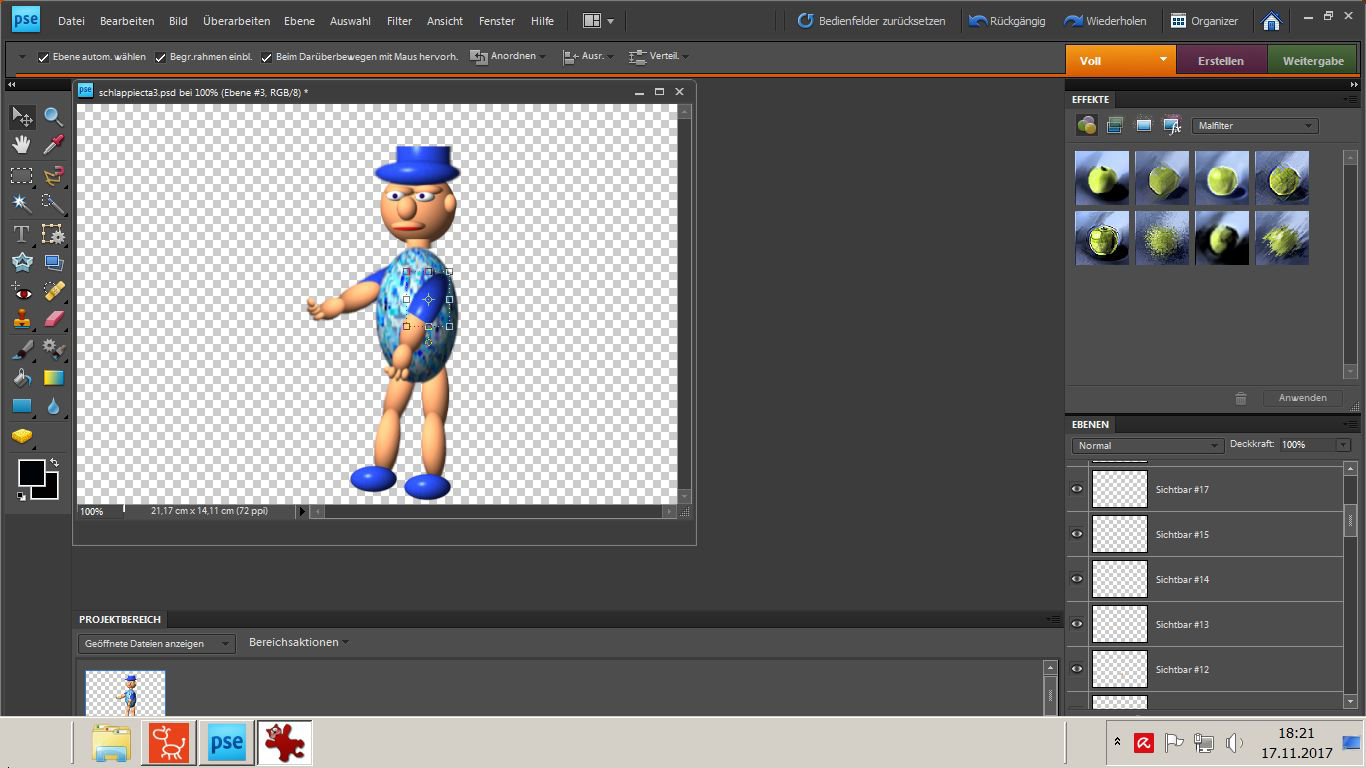The height and width of the screenshot is (768, 1366).
Task: Open the Deckkraft opacity dropdown arrow
Action: coord(1343,445)
